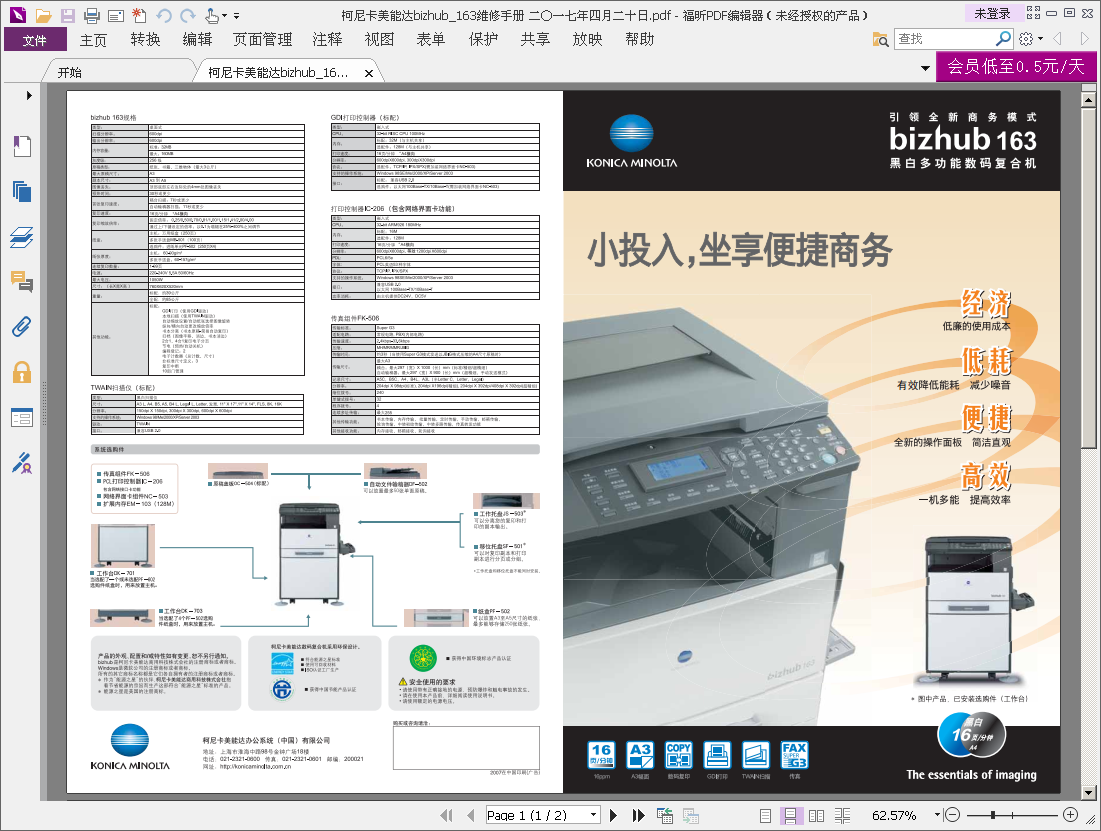Go to next page arrow
The width and height of the screenshot is (1101, 831).
614,816
